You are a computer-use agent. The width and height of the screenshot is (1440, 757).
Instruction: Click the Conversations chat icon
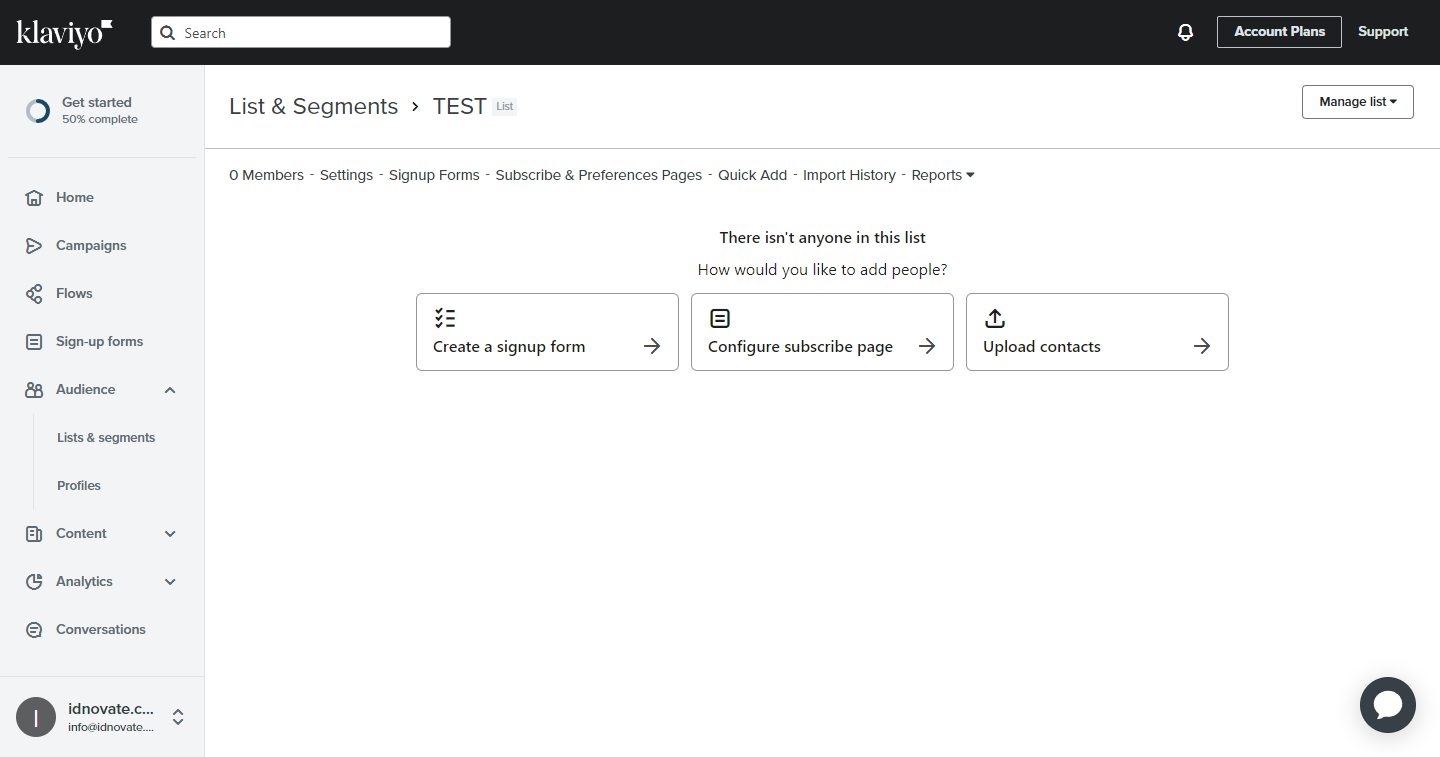pyautogui.click(x=34, y=630)
